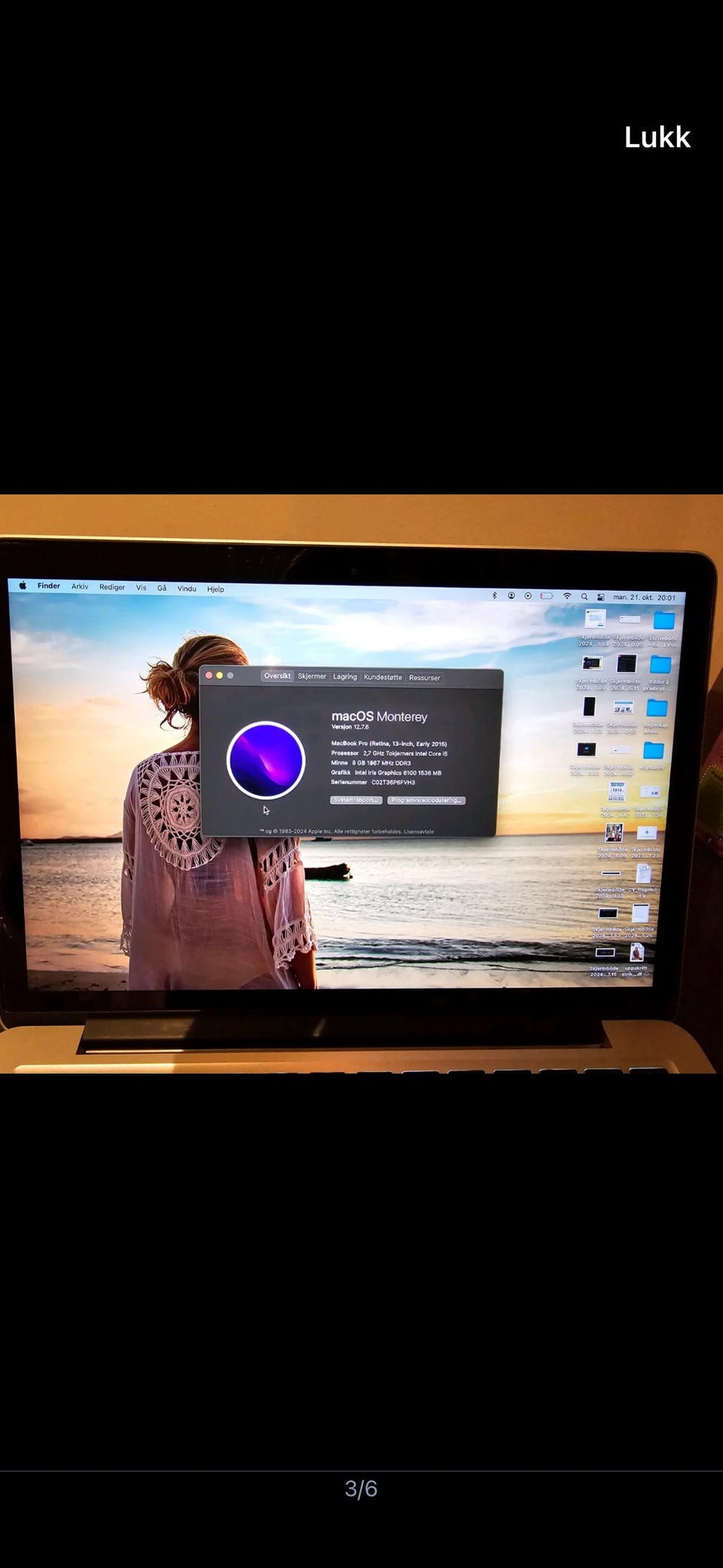Click the Grafikk Intel Iris Graphics line
This screenshot has height=1568, width=723.
point(386,772)
